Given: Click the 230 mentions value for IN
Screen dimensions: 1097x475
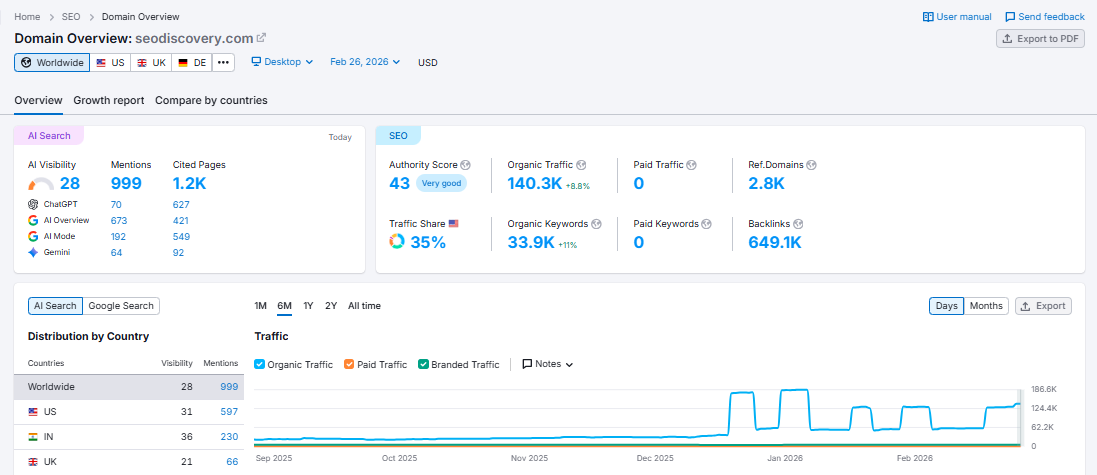Looking at the screenshot, I should (x=229, y=437).
